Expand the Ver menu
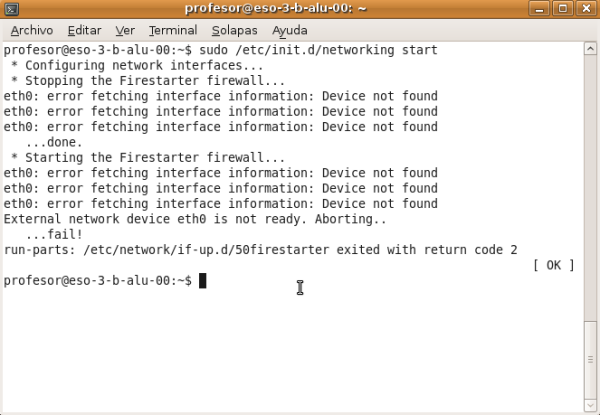 pos(125,30)
